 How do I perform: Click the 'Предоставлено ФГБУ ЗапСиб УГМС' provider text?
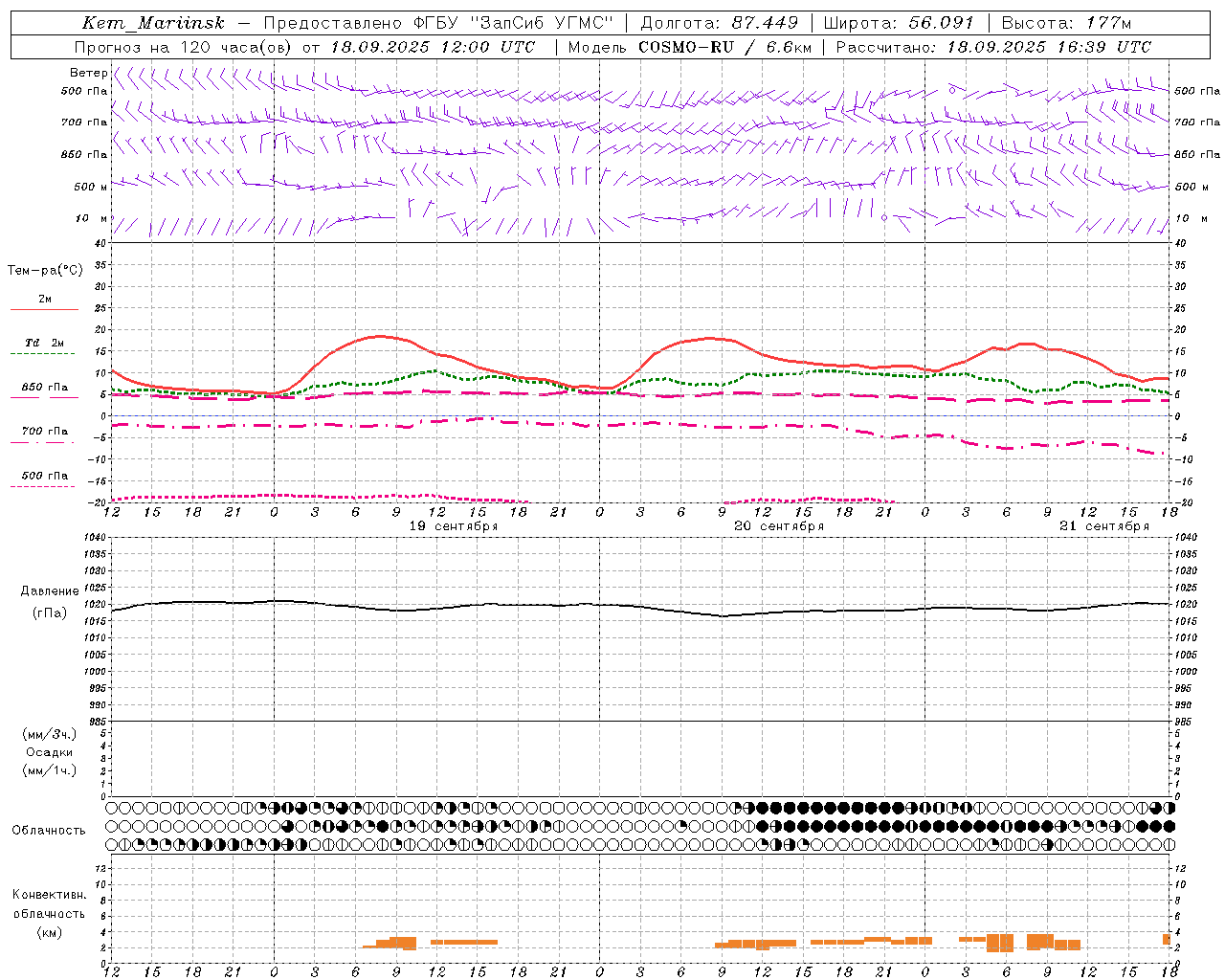point(438,23)
